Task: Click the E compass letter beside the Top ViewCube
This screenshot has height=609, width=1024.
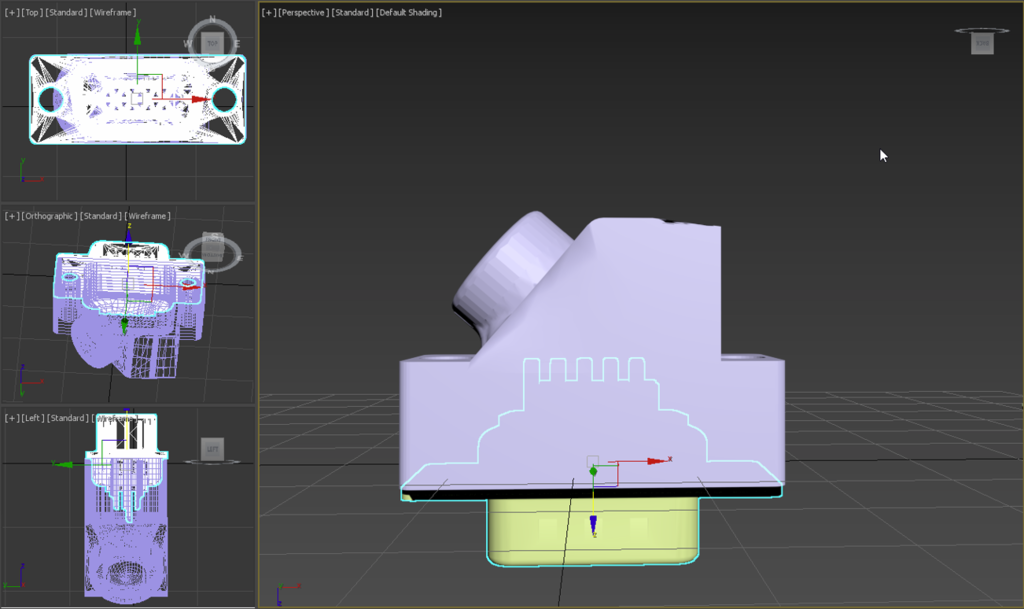Action: click(x=237, y=42)
